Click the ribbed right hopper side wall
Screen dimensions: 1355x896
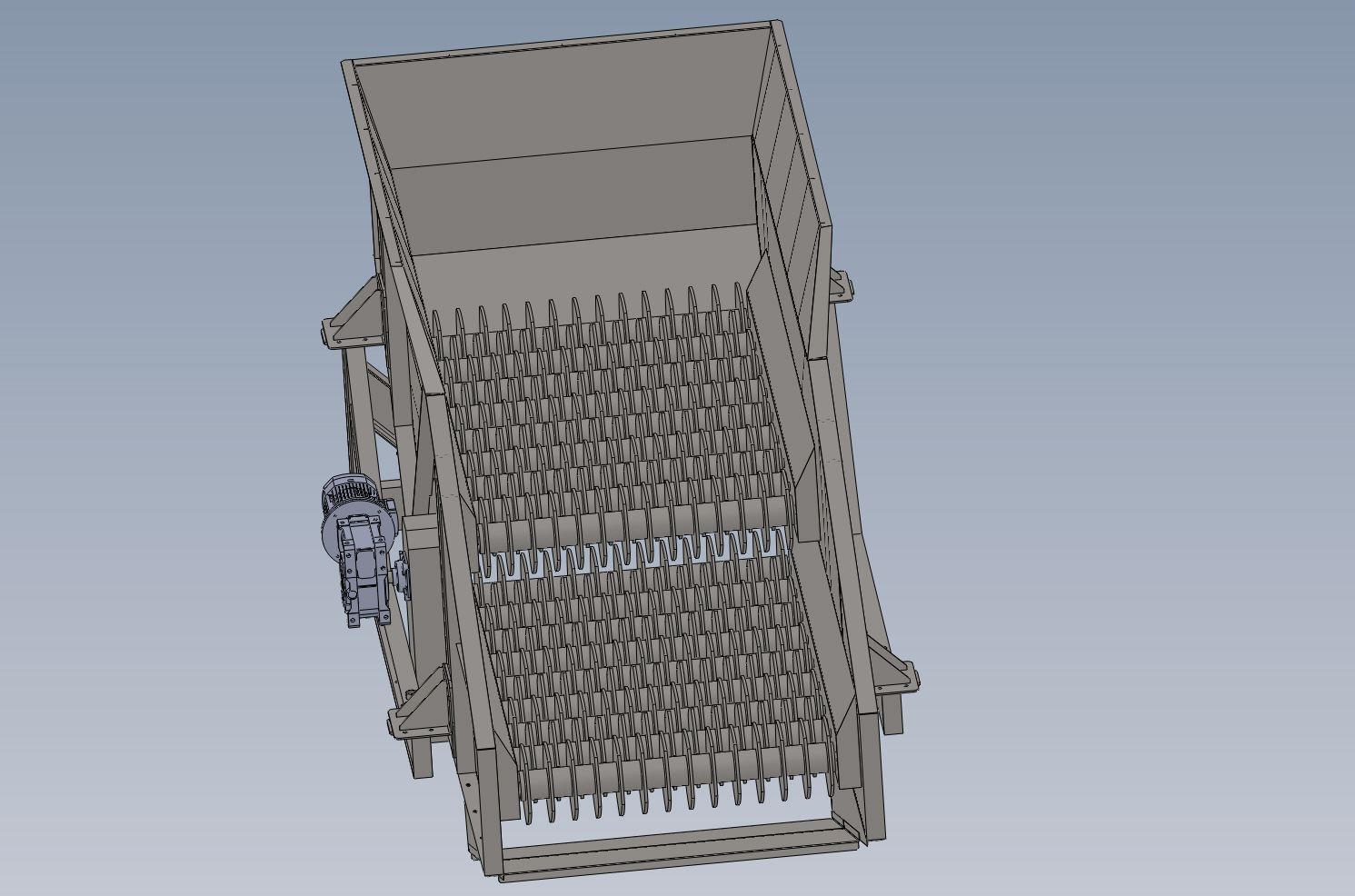point(792,182)
